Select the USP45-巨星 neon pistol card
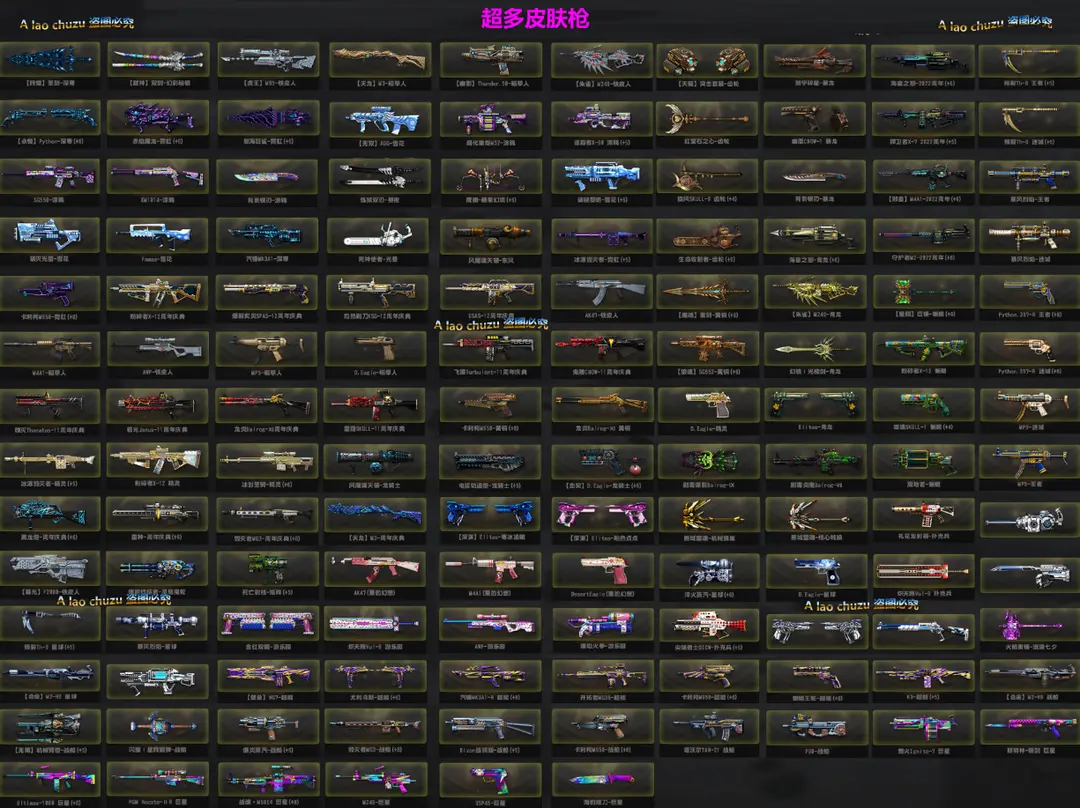This screenshot has height=808, width=1080. pos(490,780)
